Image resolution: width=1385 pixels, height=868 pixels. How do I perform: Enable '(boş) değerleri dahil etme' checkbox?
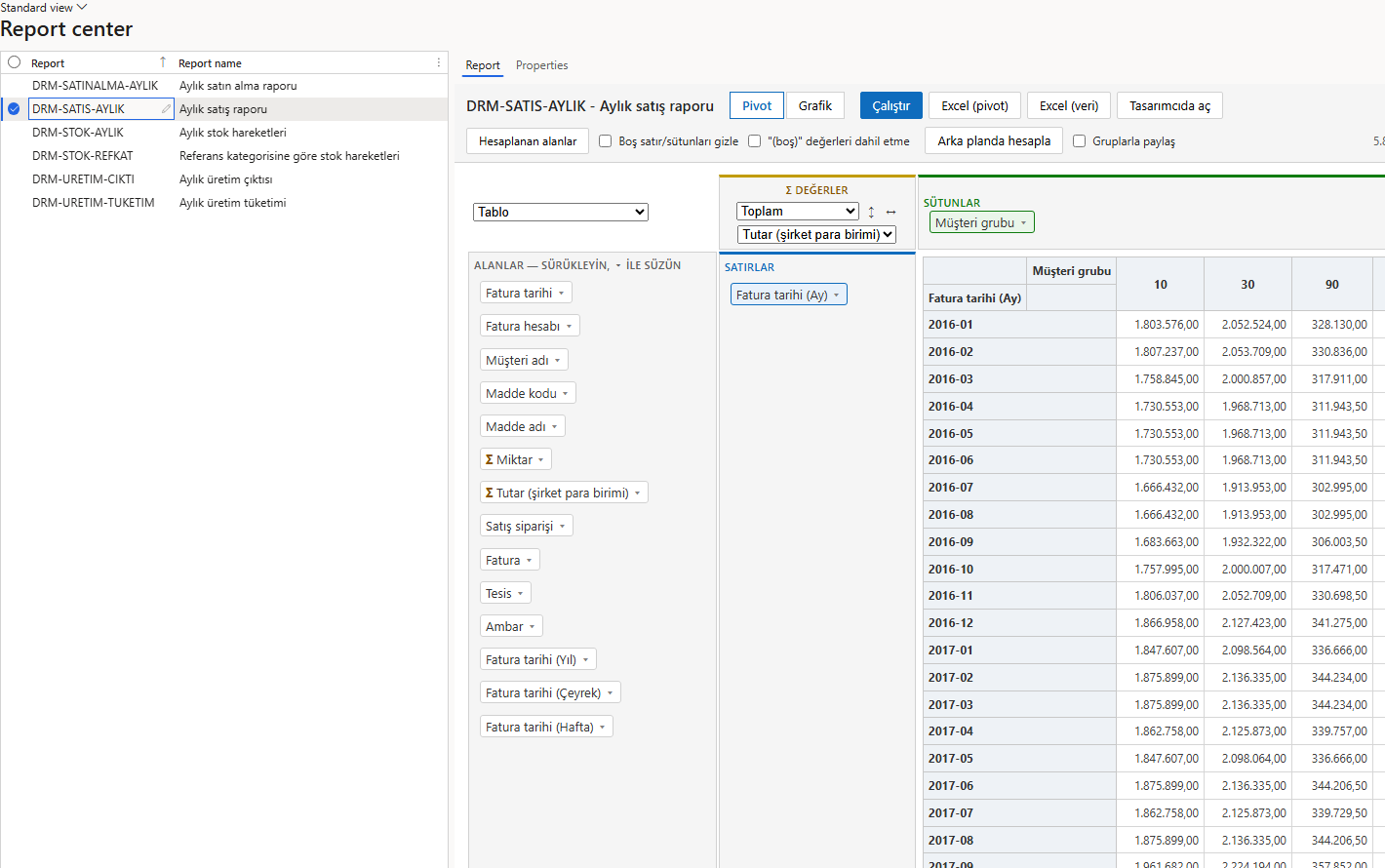[754, 141]
